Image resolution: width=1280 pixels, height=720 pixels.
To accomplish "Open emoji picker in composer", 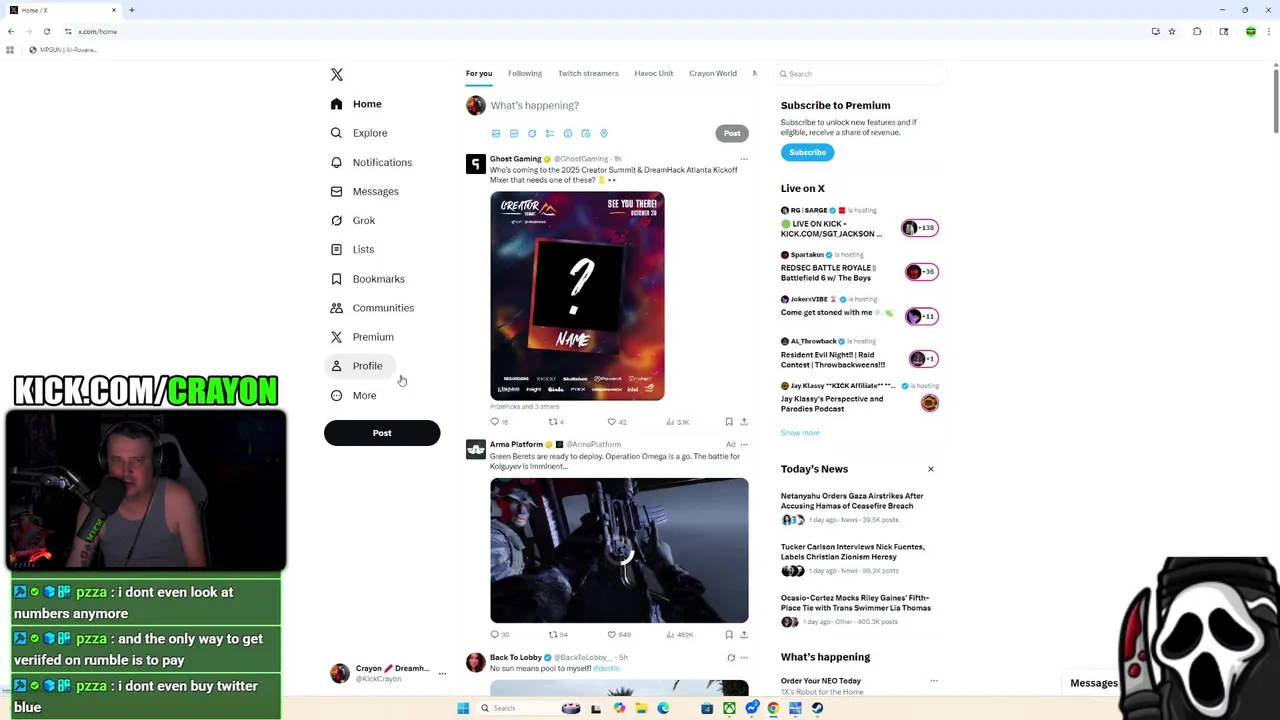I will [x=568, y=133].
